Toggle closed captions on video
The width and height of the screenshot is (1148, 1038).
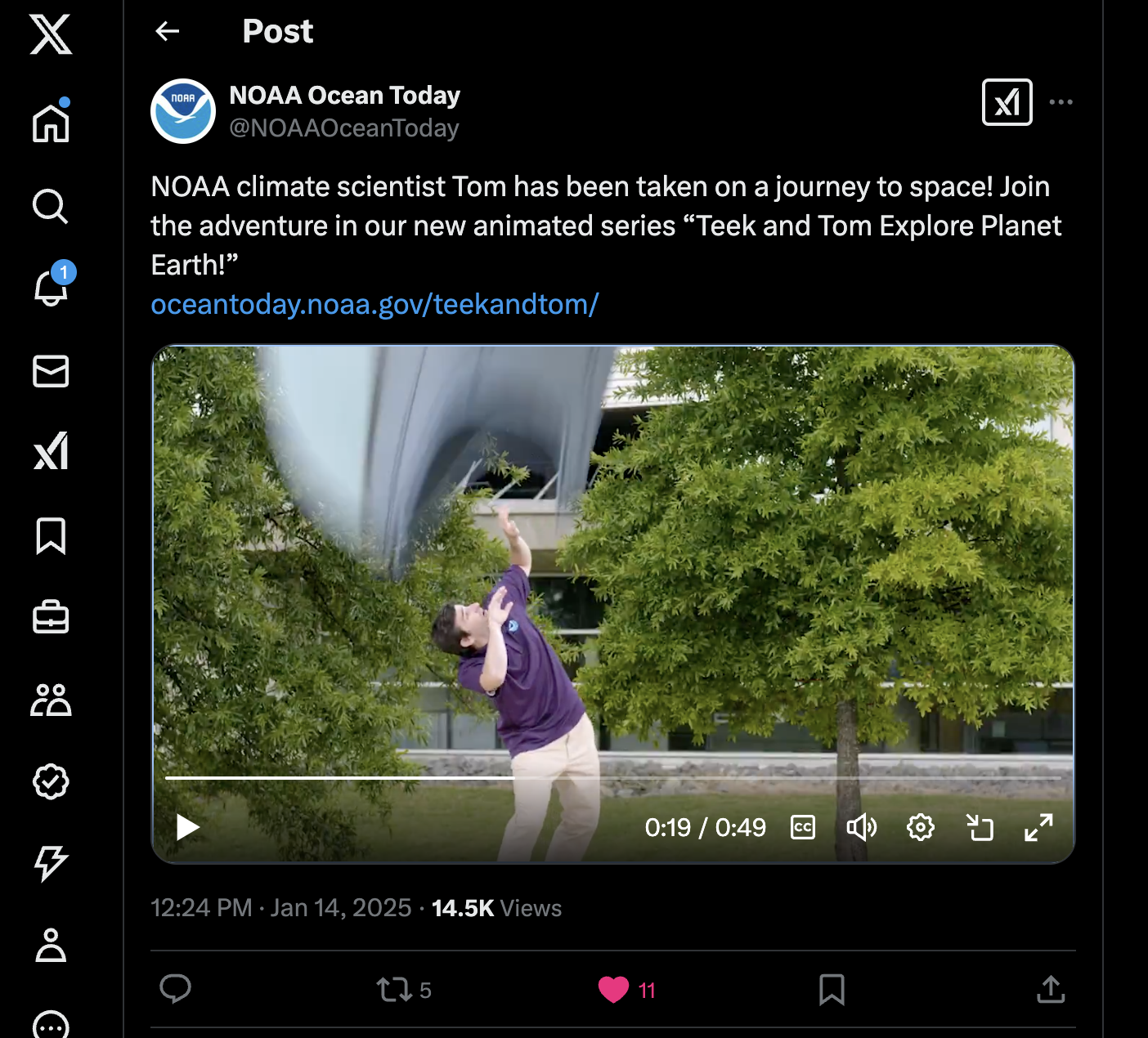[x=803, y=828]
